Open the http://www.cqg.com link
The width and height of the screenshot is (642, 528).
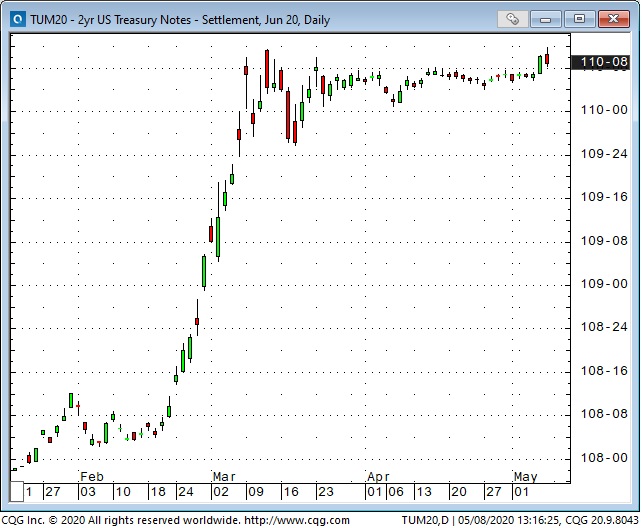click(x=297, y=520)
